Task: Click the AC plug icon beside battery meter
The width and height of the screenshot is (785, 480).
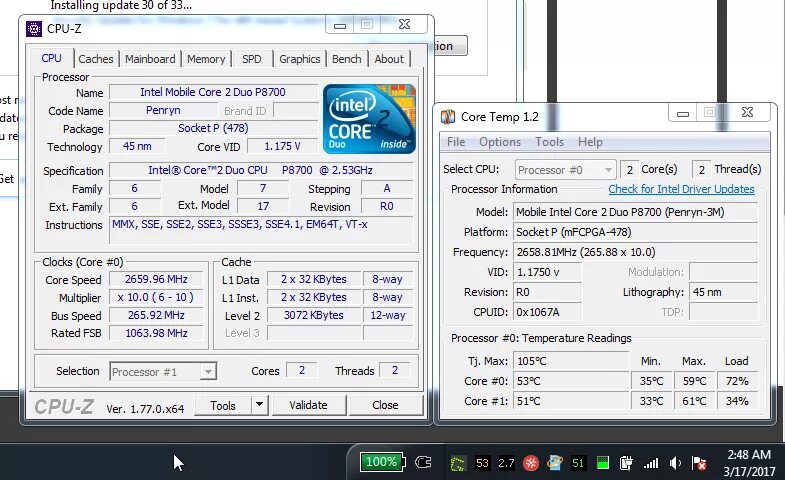Action: coord(423,462)
